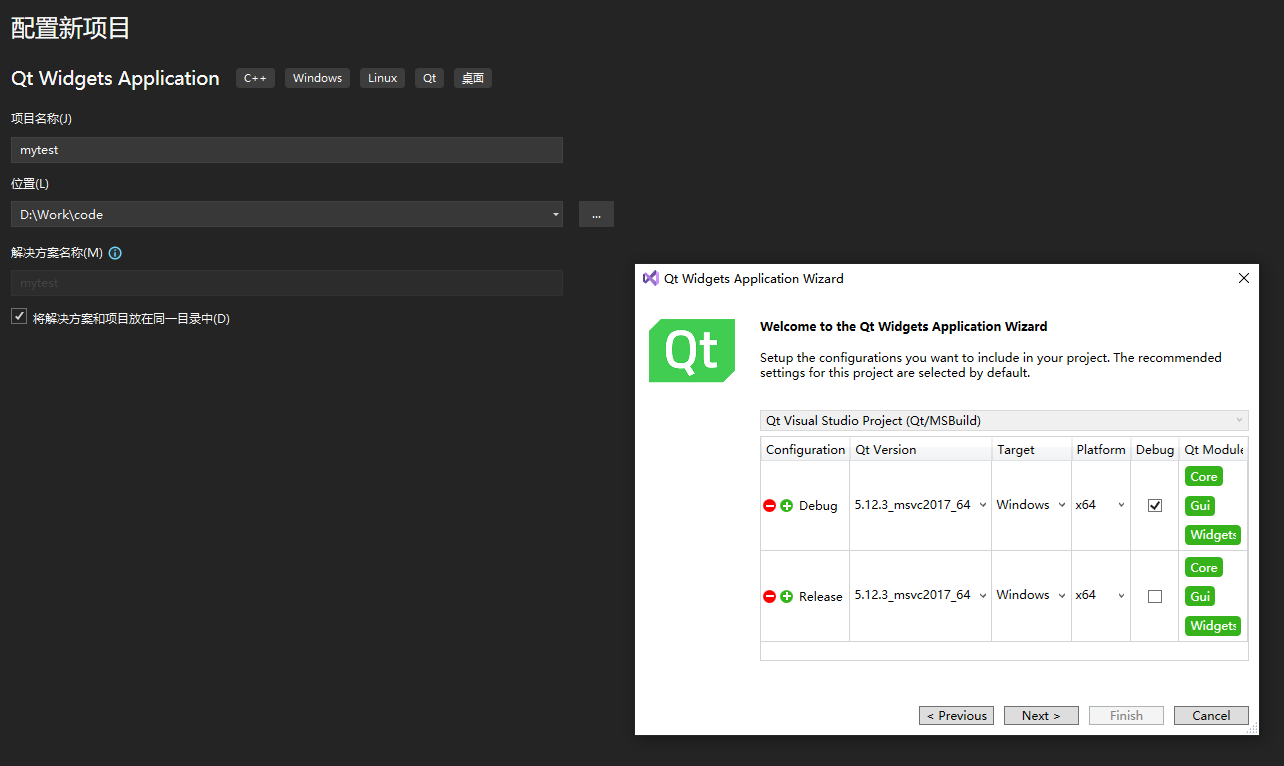Open Qt Version dropdown for Release row
The height and width of the screenshot is (766, 1284).
(920, 595)
